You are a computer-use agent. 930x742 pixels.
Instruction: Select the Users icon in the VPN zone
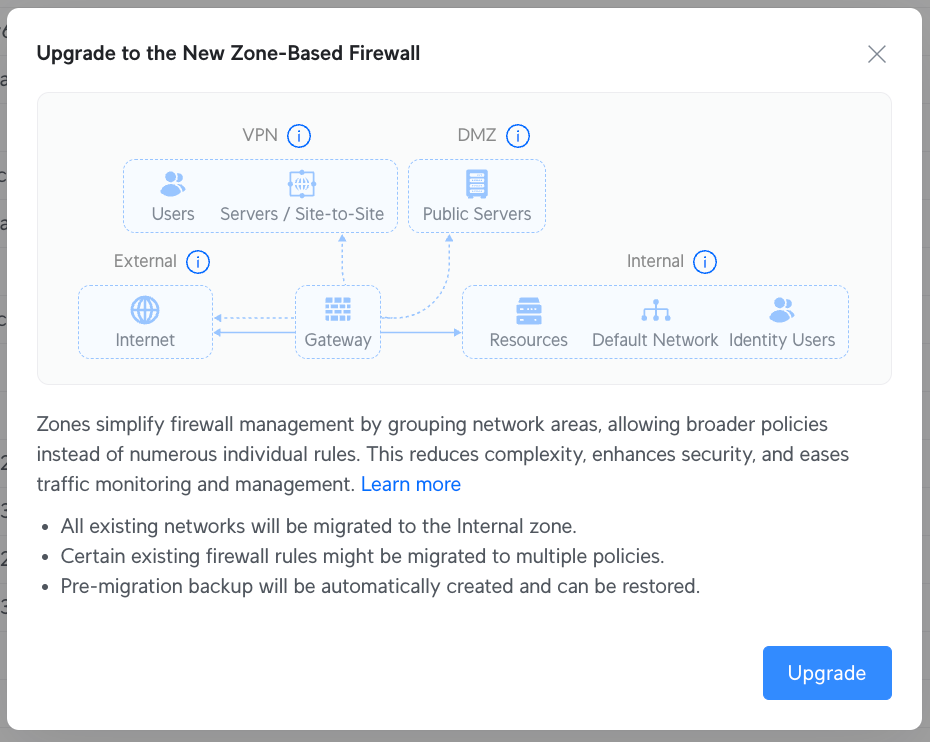(172, 182)
